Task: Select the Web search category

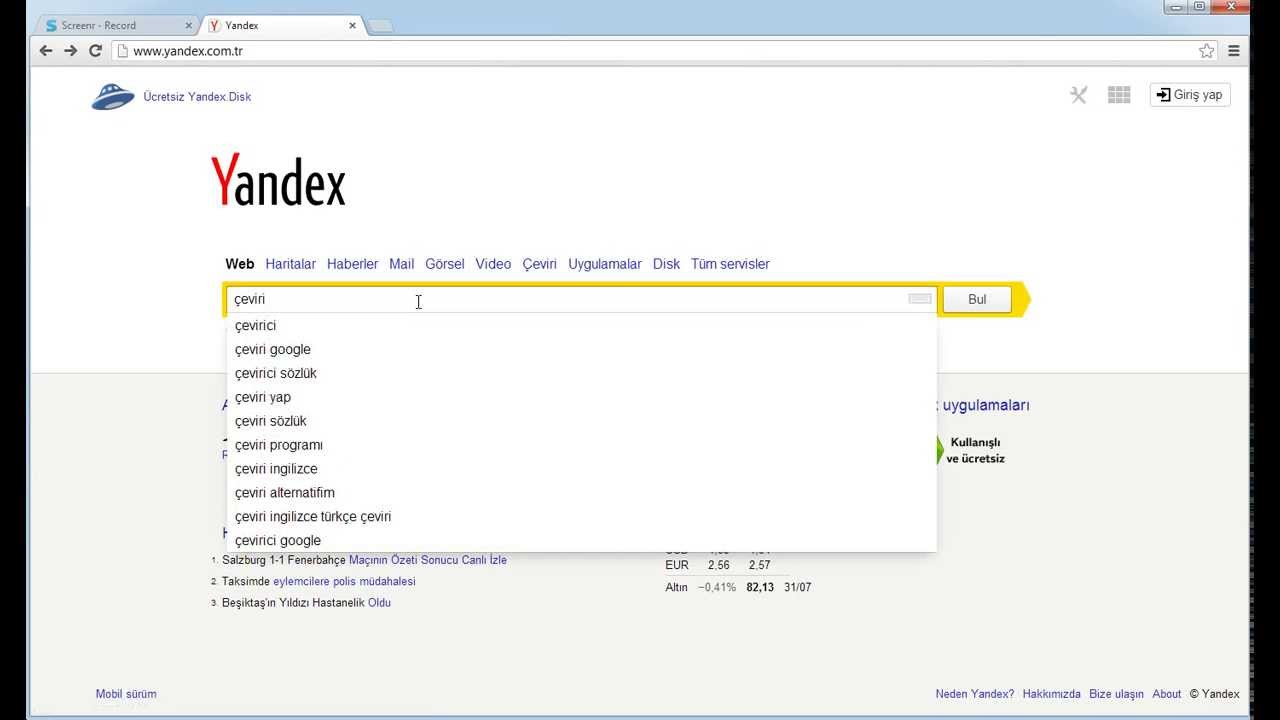Action: click(x=240, y=264)
